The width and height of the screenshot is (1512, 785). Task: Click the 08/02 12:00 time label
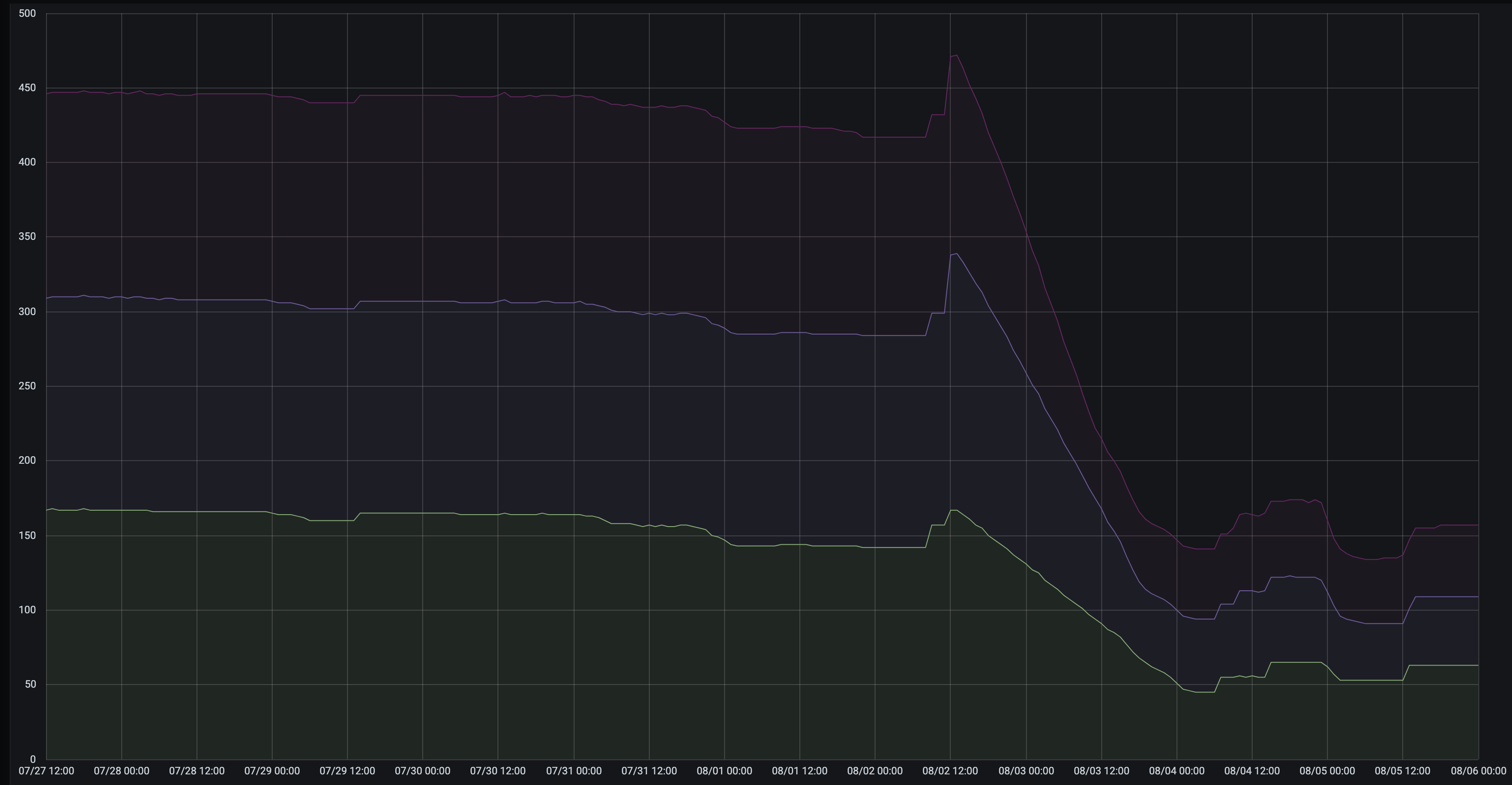click(x=950, y=771)
